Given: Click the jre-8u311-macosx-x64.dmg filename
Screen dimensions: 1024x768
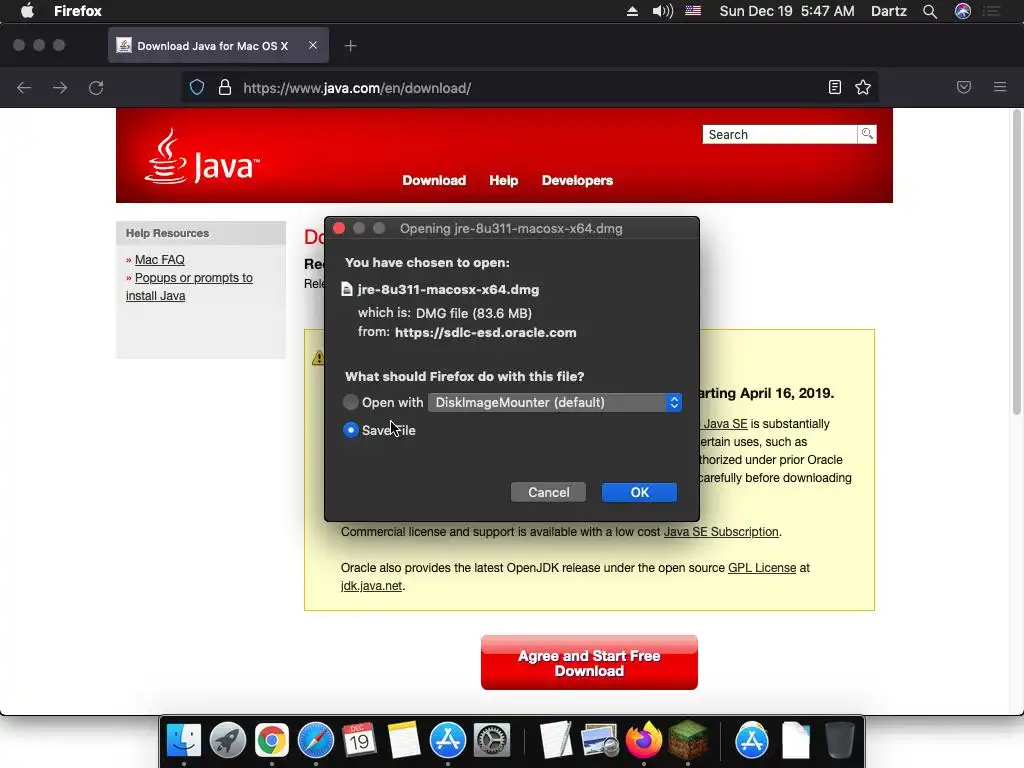Looking at the screenshot, I should coord(449,289).
